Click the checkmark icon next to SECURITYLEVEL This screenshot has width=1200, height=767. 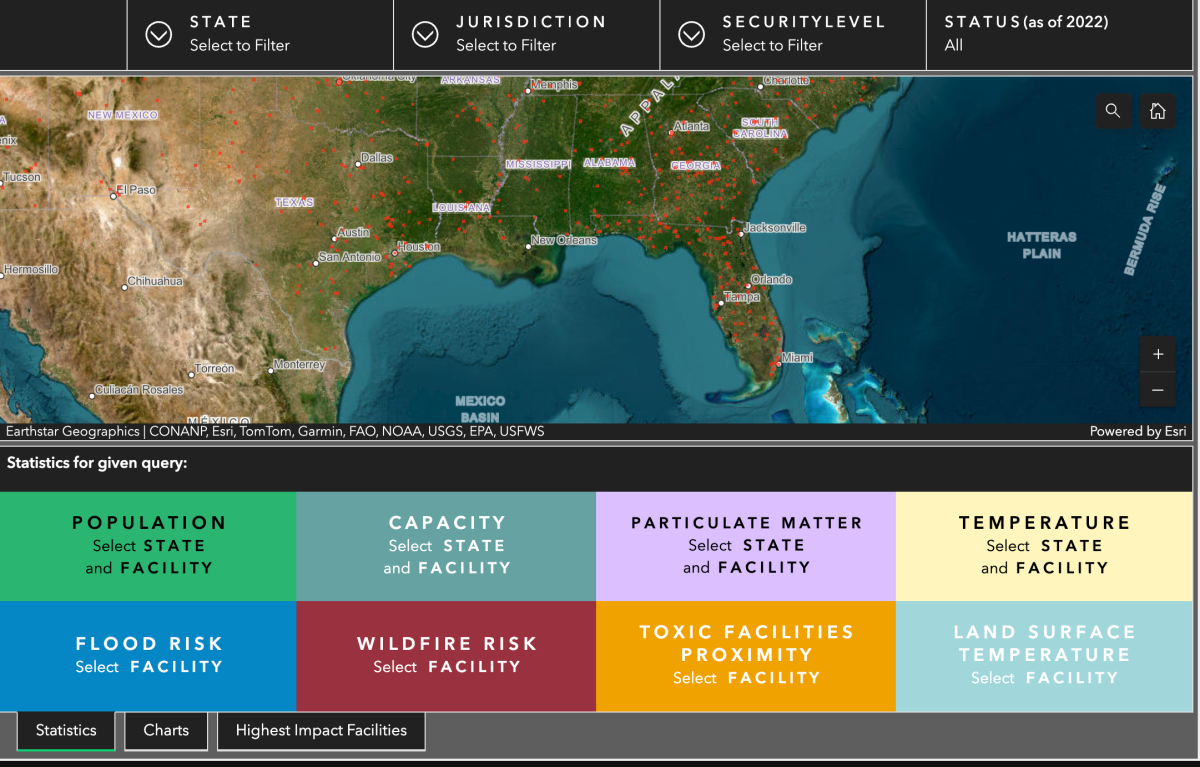691,35
